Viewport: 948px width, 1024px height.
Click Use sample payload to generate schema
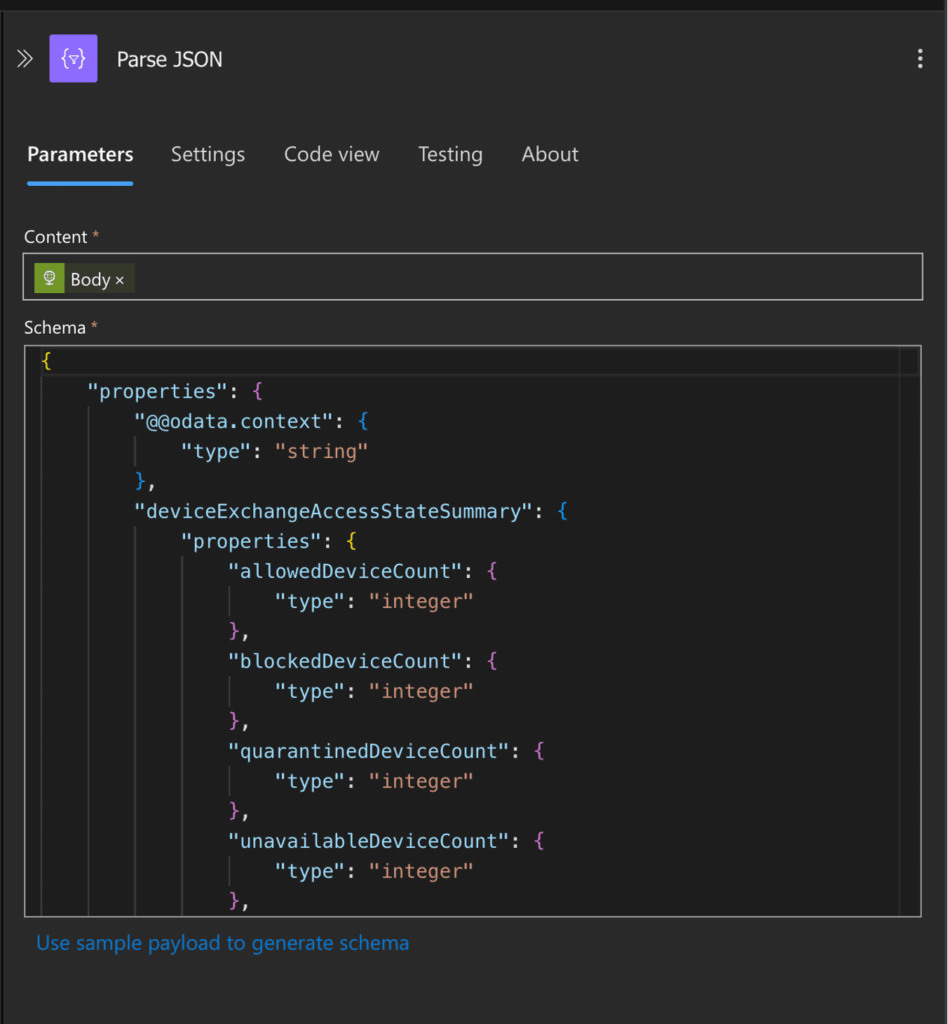[222, 943]
